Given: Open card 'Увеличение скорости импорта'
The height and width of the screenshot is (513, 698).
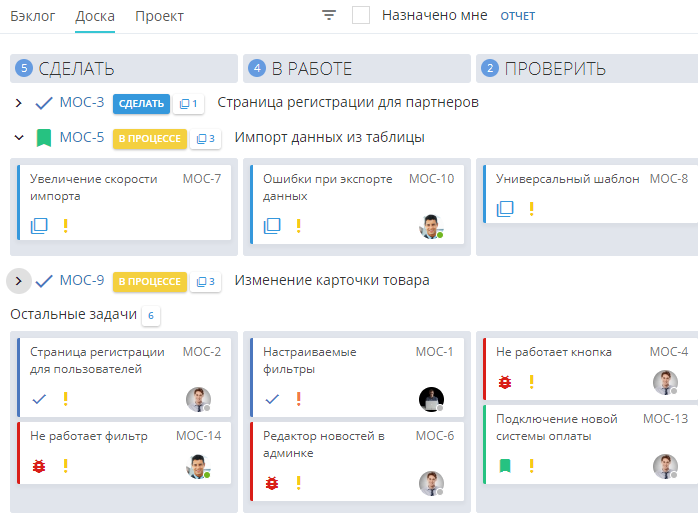Looking at the screenshot, I should [124, 202].
